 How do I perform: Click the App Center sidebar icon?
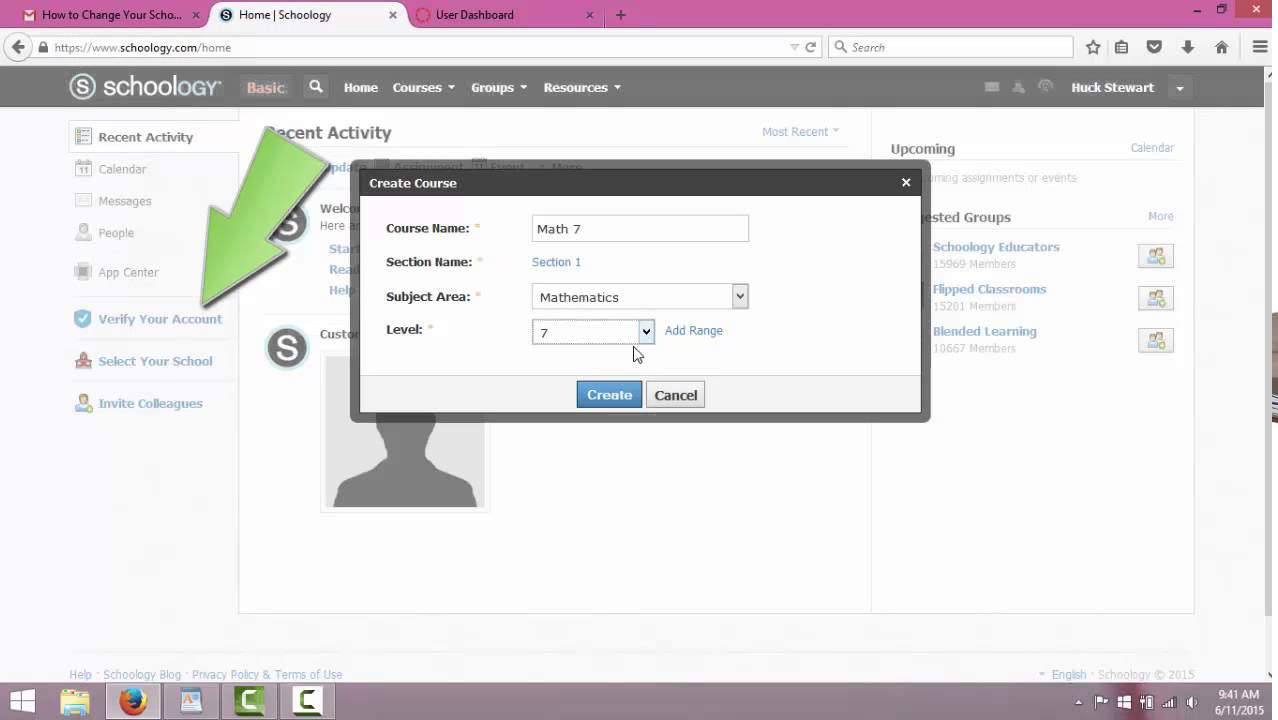83,272
